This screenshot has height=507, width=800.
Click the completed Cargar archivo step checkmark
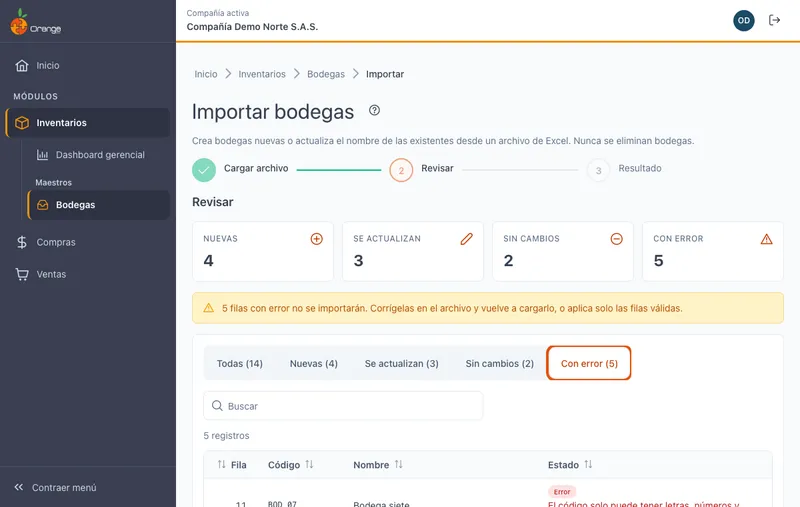tap(204, 170)
